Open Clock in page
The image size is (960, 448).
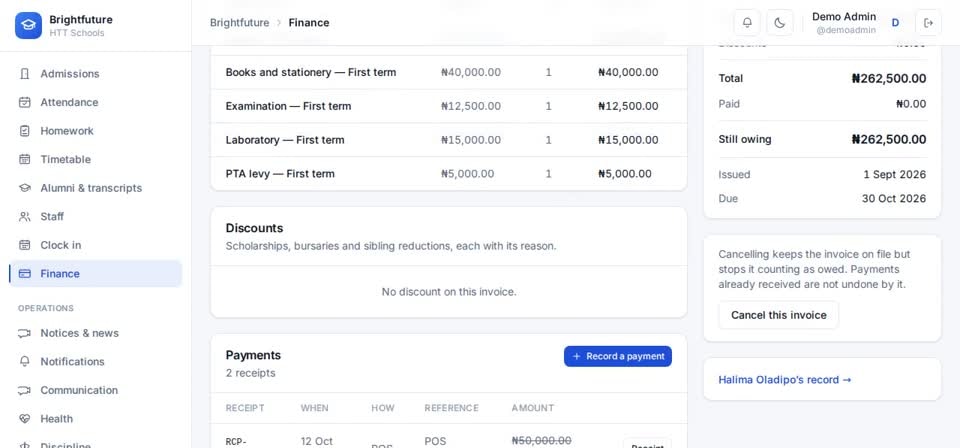pos(96,245)
